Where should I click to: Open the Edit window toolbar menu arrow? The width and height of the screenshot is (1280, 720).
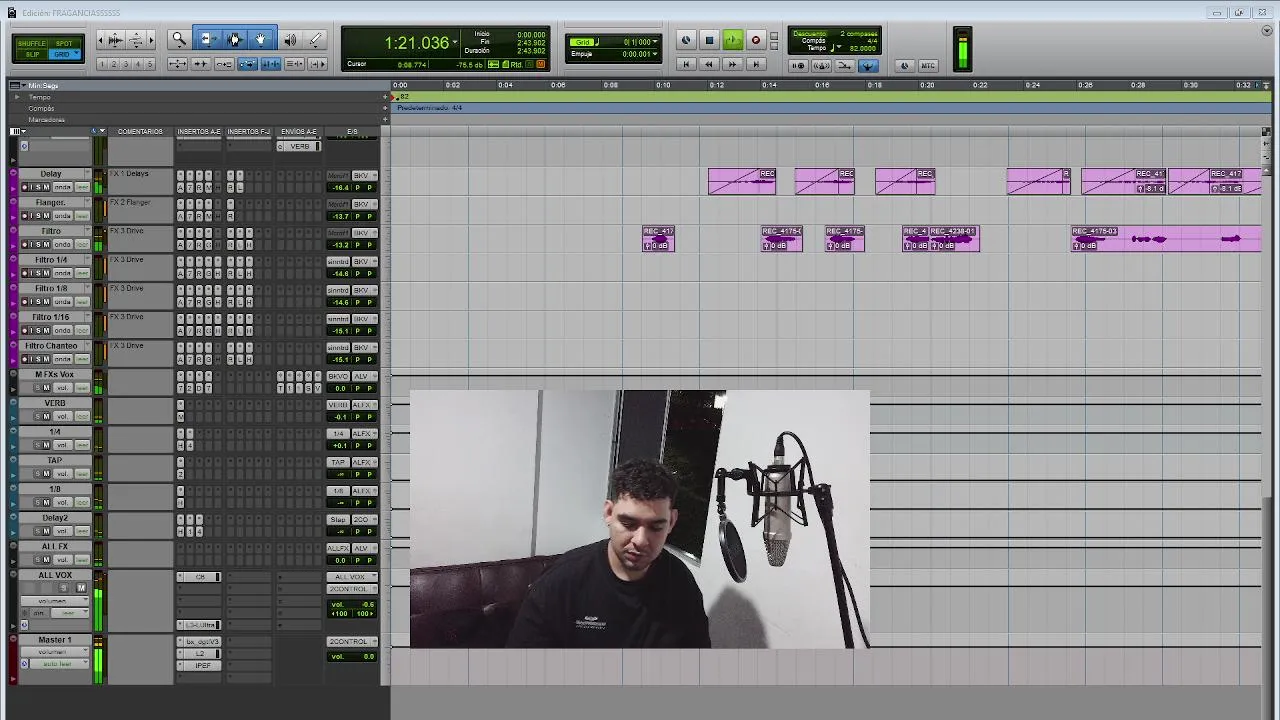(x=1266, y=30)
